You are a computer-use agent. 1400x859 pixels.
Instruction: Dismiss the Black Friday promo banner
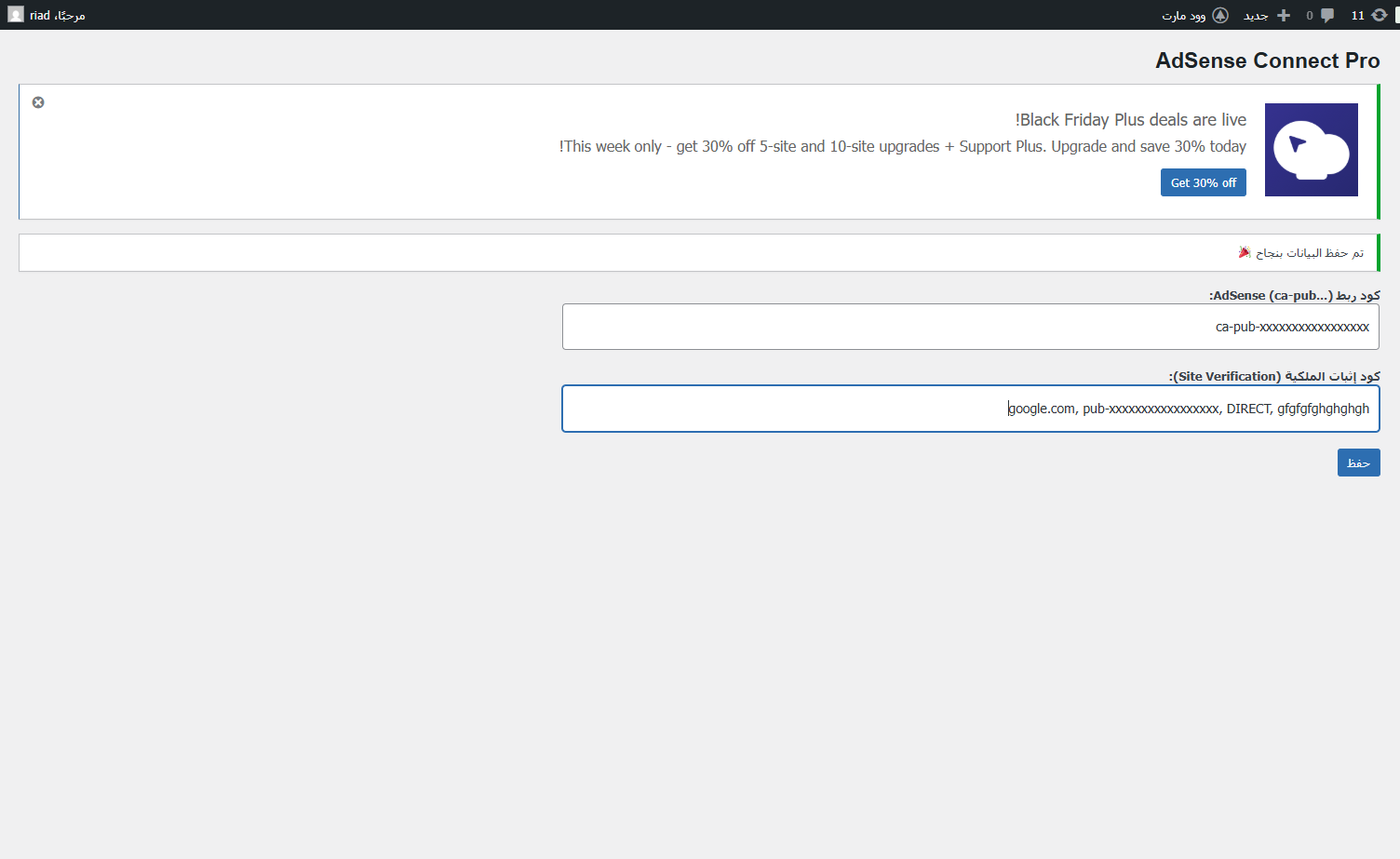pos(38,102)
